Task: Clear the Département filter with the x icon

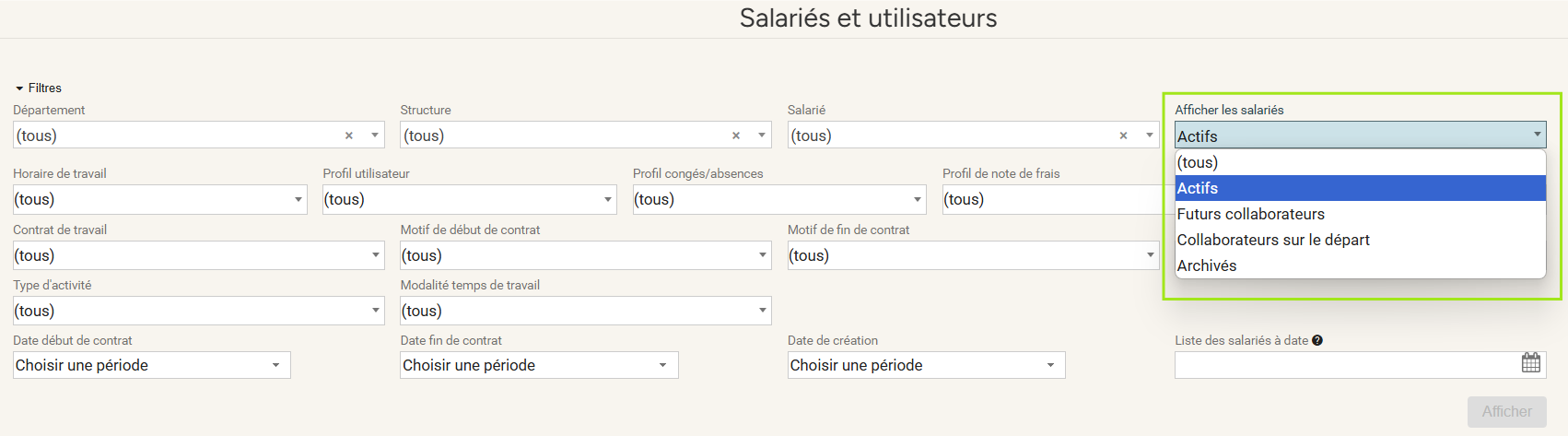Action: click(349, 136)
